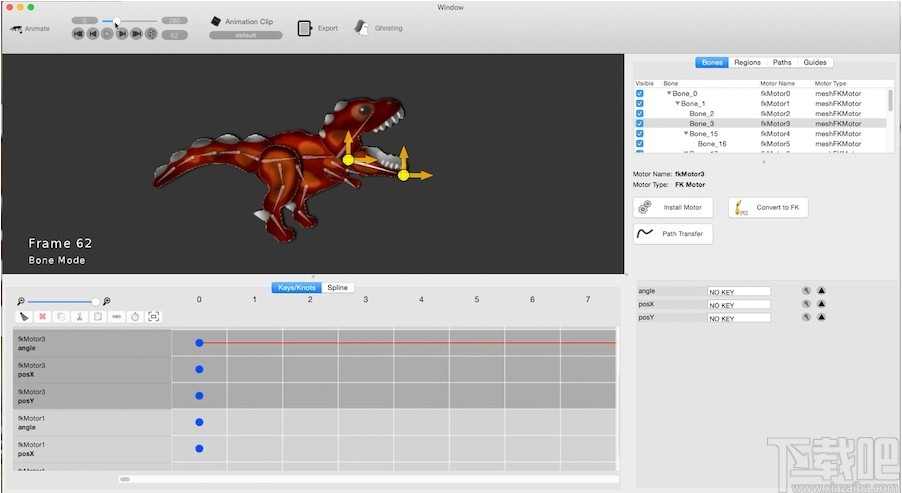Open the Export tool

coord(305,28)
